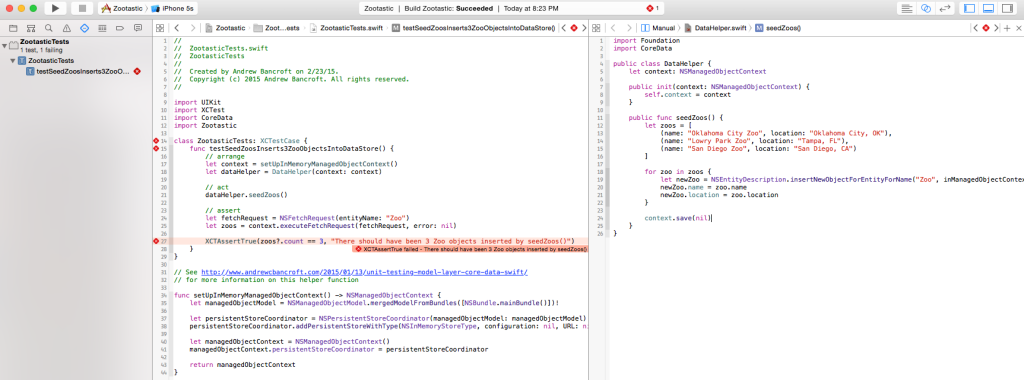
Task: Click the issue indicator in left editor jump bar
Action: (574, 28)
